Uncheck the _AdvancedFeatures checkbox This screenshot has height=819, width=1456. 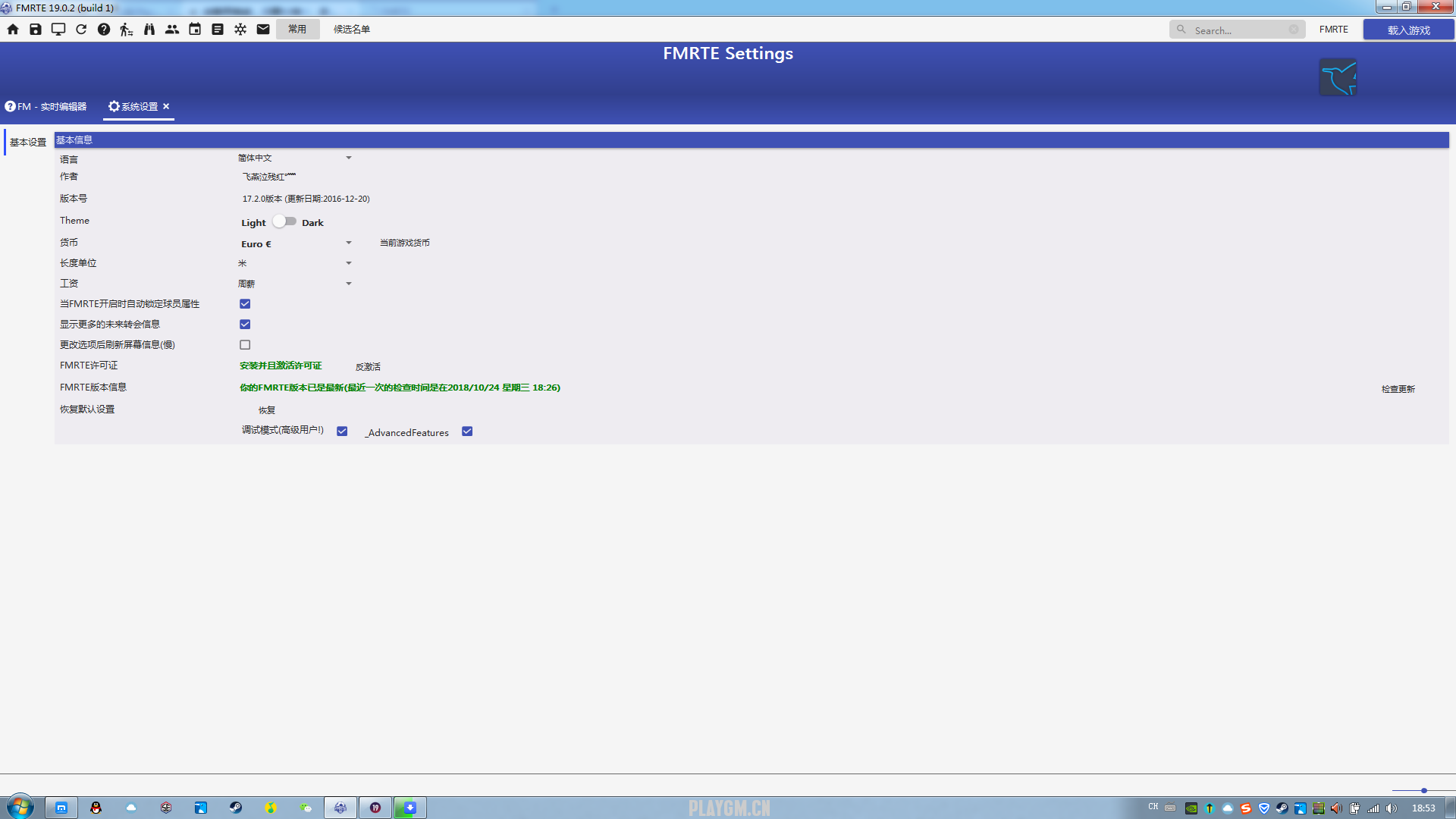467,431
